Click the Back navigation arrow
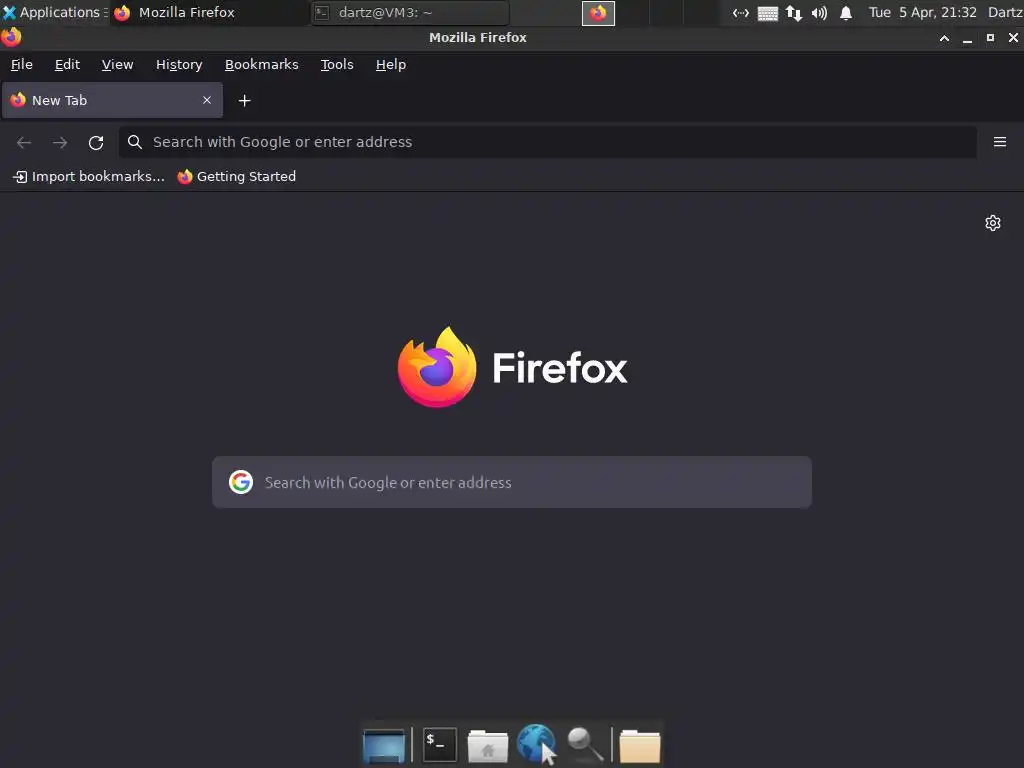This screenshot has height=768, width=1024. [24, 142]
